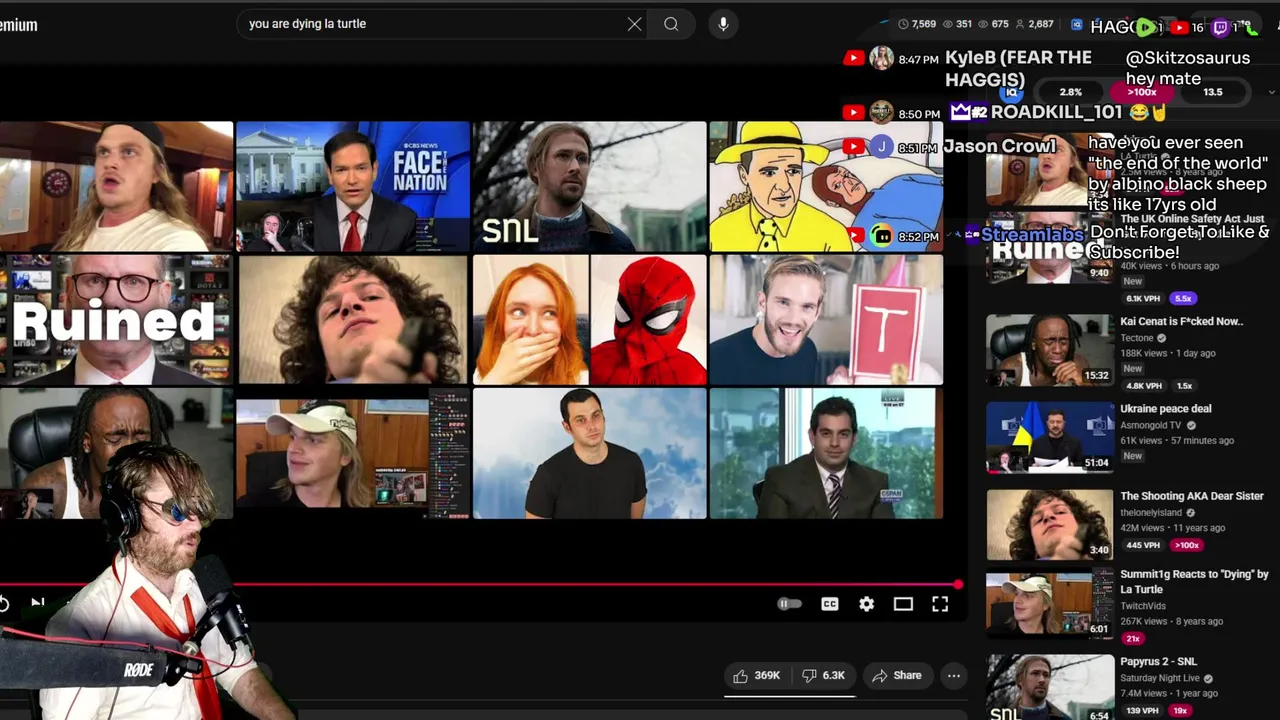Open 'Summit1g Reacts to Dying by La Turtle'

pos(1194,581)
